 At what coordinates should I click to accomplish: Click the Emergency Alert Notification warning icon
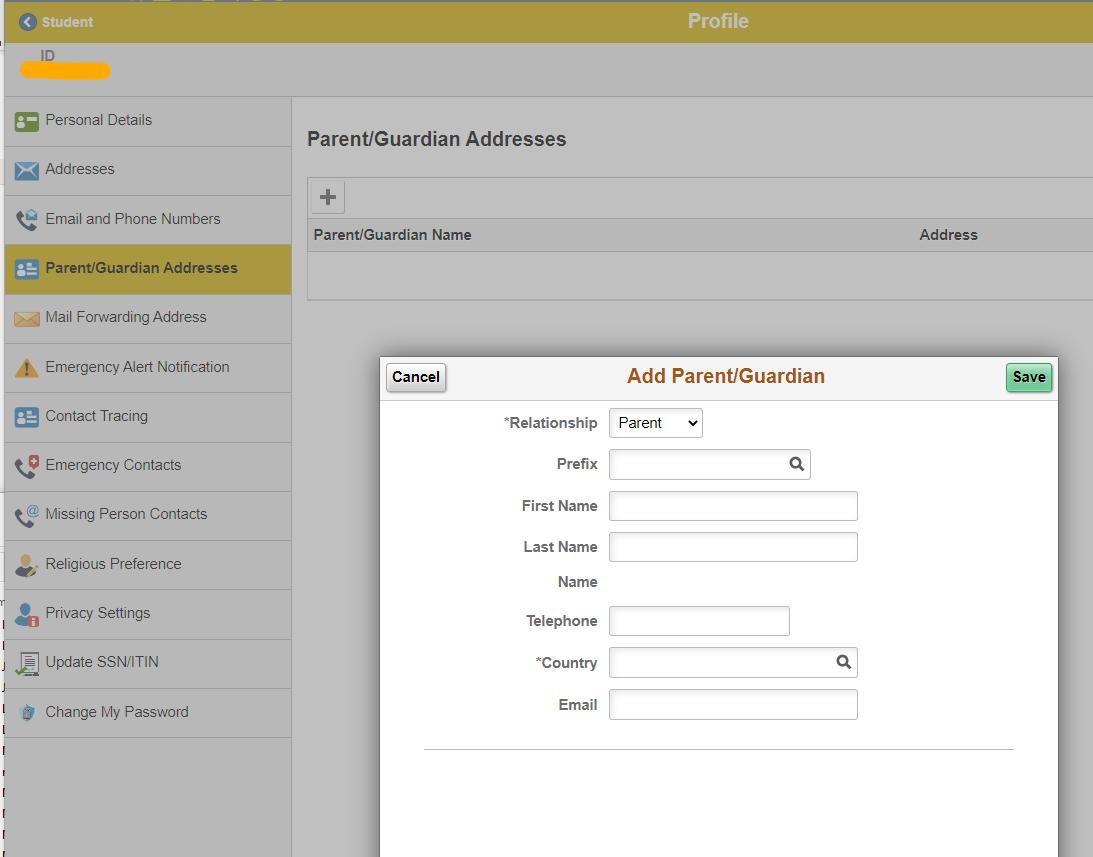click(25, 367)
